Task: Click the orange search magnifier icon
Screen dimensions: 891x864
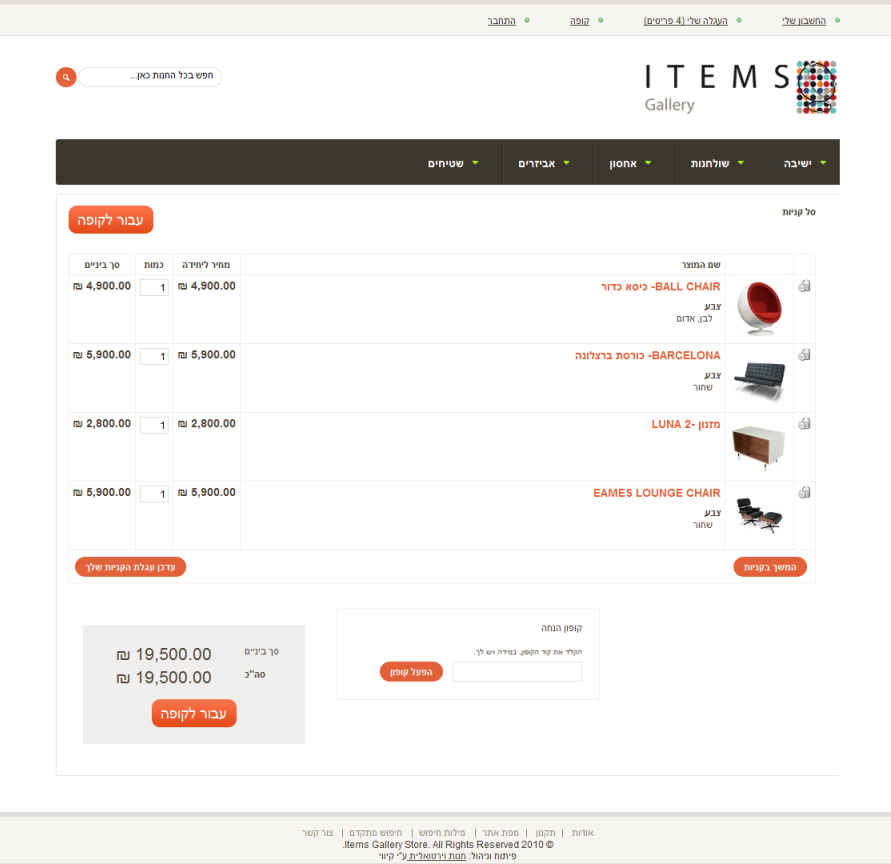Action: click(x=66, y=77)
